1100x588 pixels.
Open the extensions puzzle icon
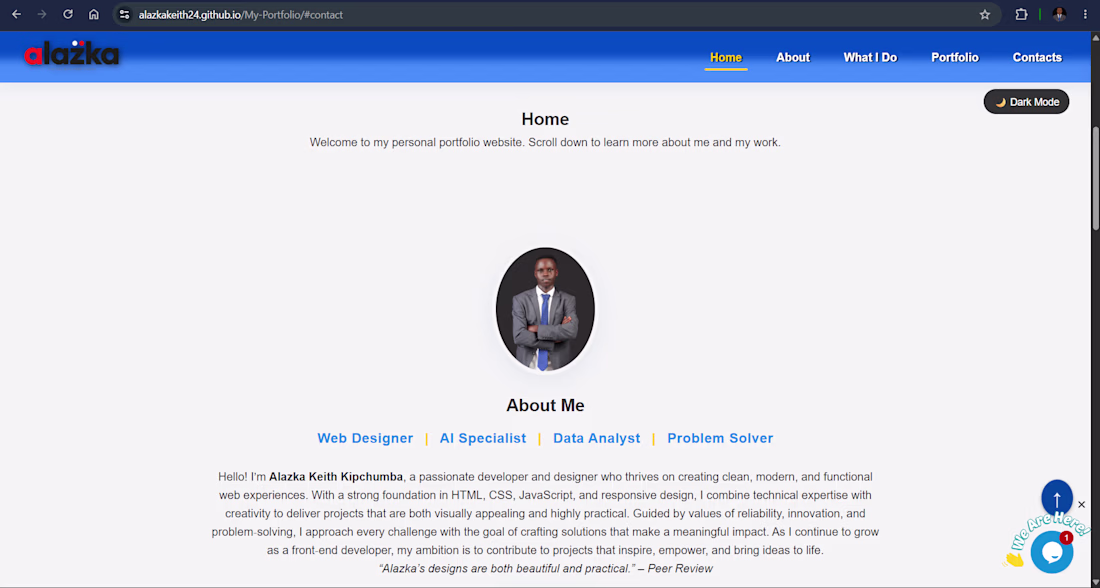[x=1021, y=14]
